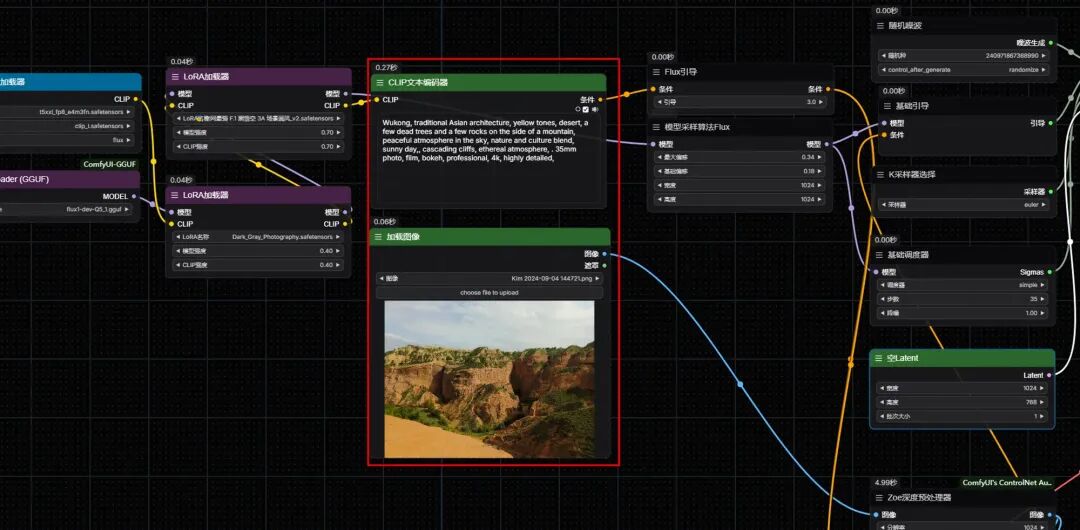Click the 条件 input socket of Flux引导
The image size is (1080, 530).
[x=653, y=89]
